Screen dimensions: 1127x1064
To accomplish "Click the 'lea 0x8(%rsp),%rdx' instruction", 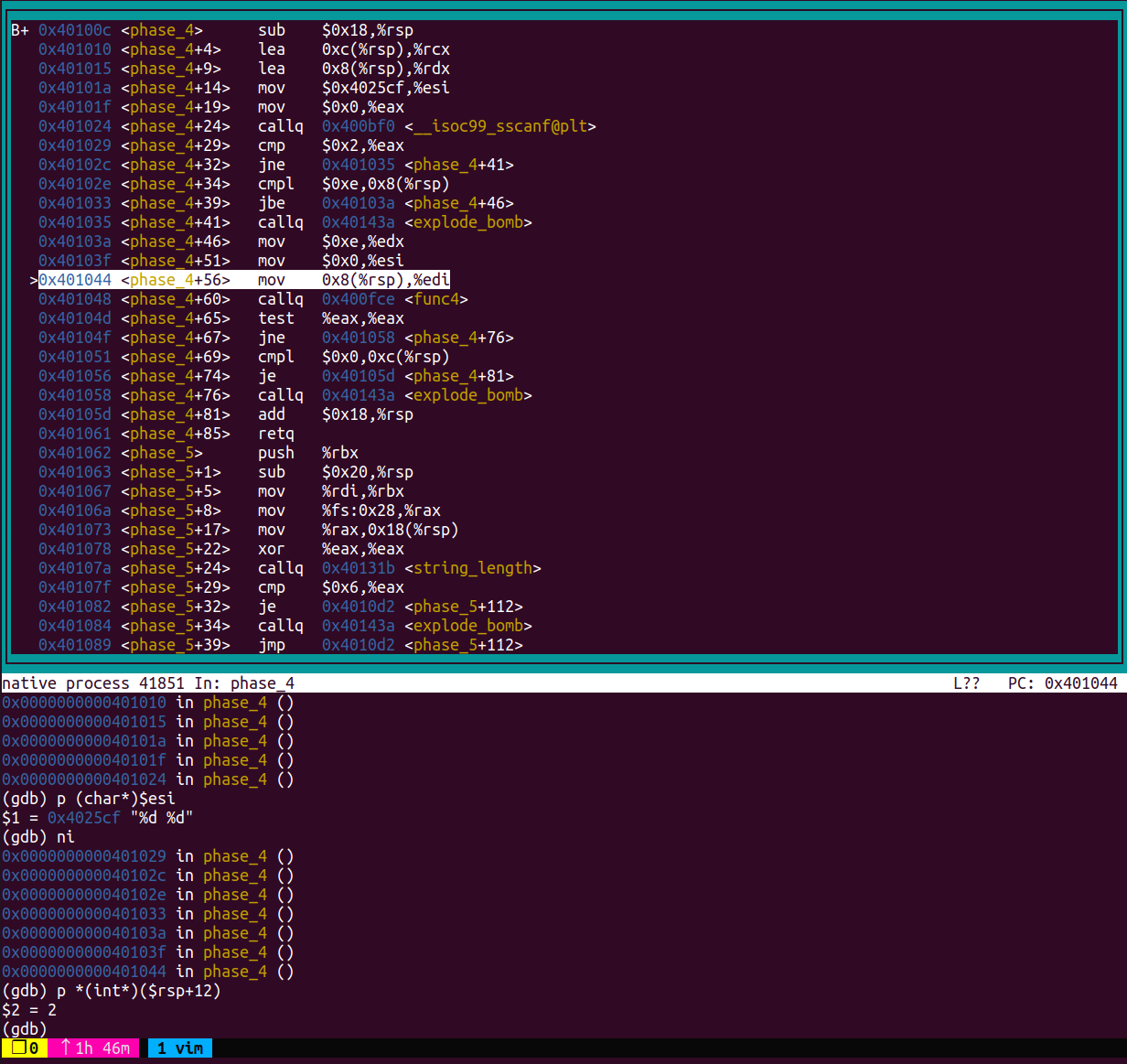I will [354, 69].
